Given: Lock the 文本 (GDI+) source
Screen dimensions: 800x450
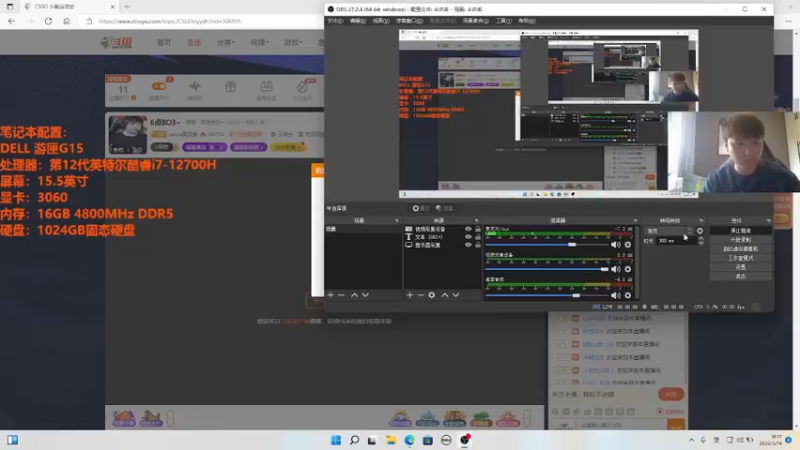Looking at the screenshot, I should (x=478, y=237).
